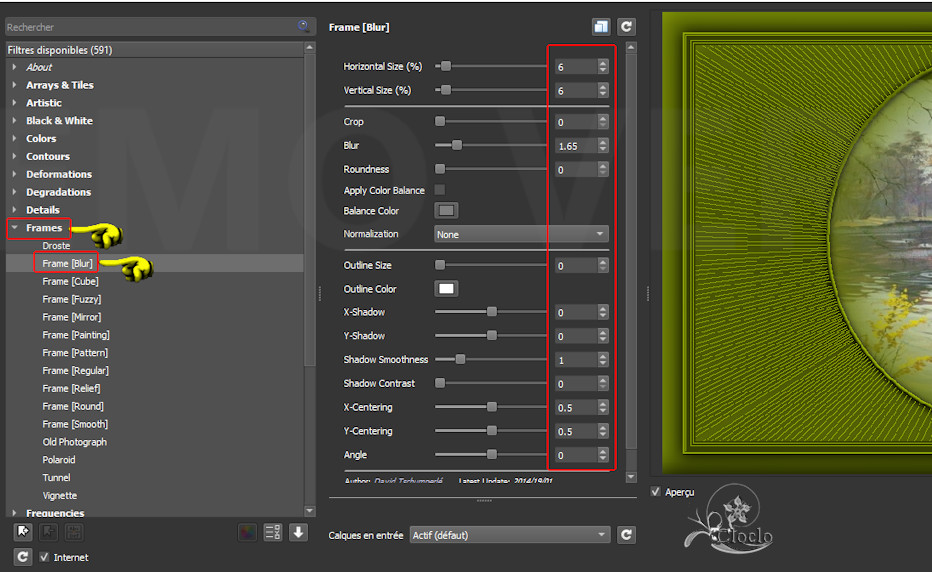Toggle the Internet checkbox

pyautogui.click(x=44, y=557)
